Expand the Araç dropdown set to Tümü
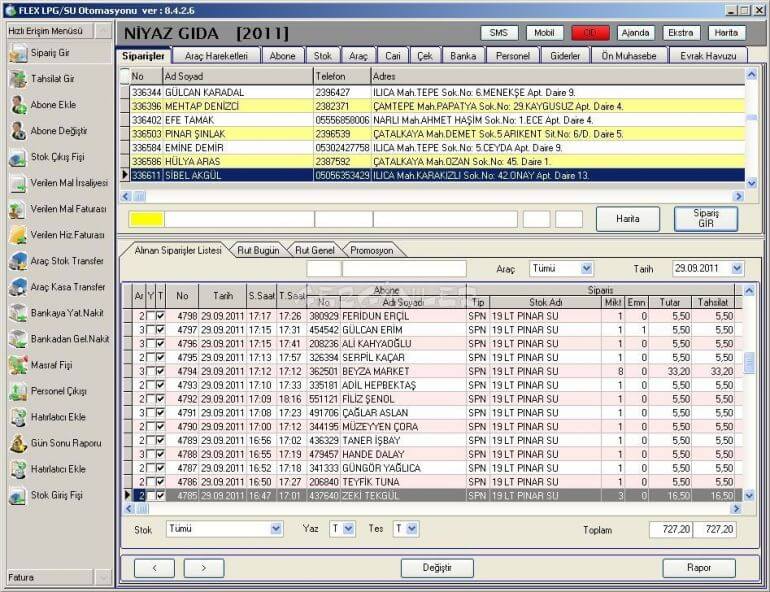 pos(585,269)
